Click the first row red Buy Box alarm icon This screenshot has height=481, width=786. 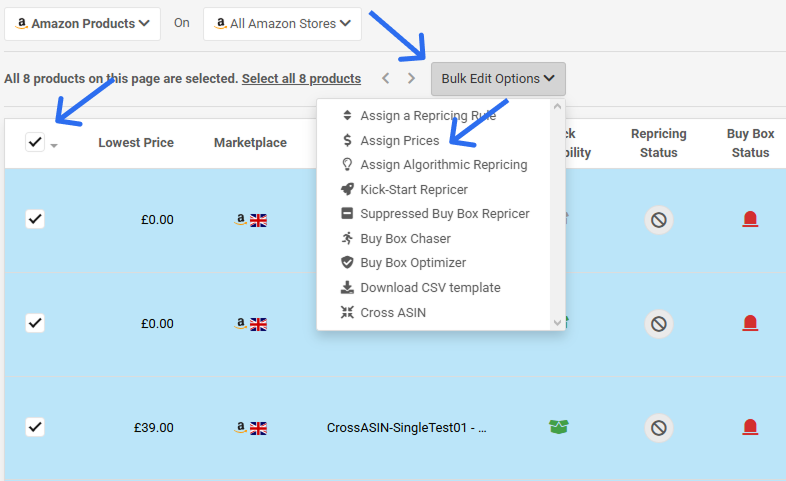point(750,219)
